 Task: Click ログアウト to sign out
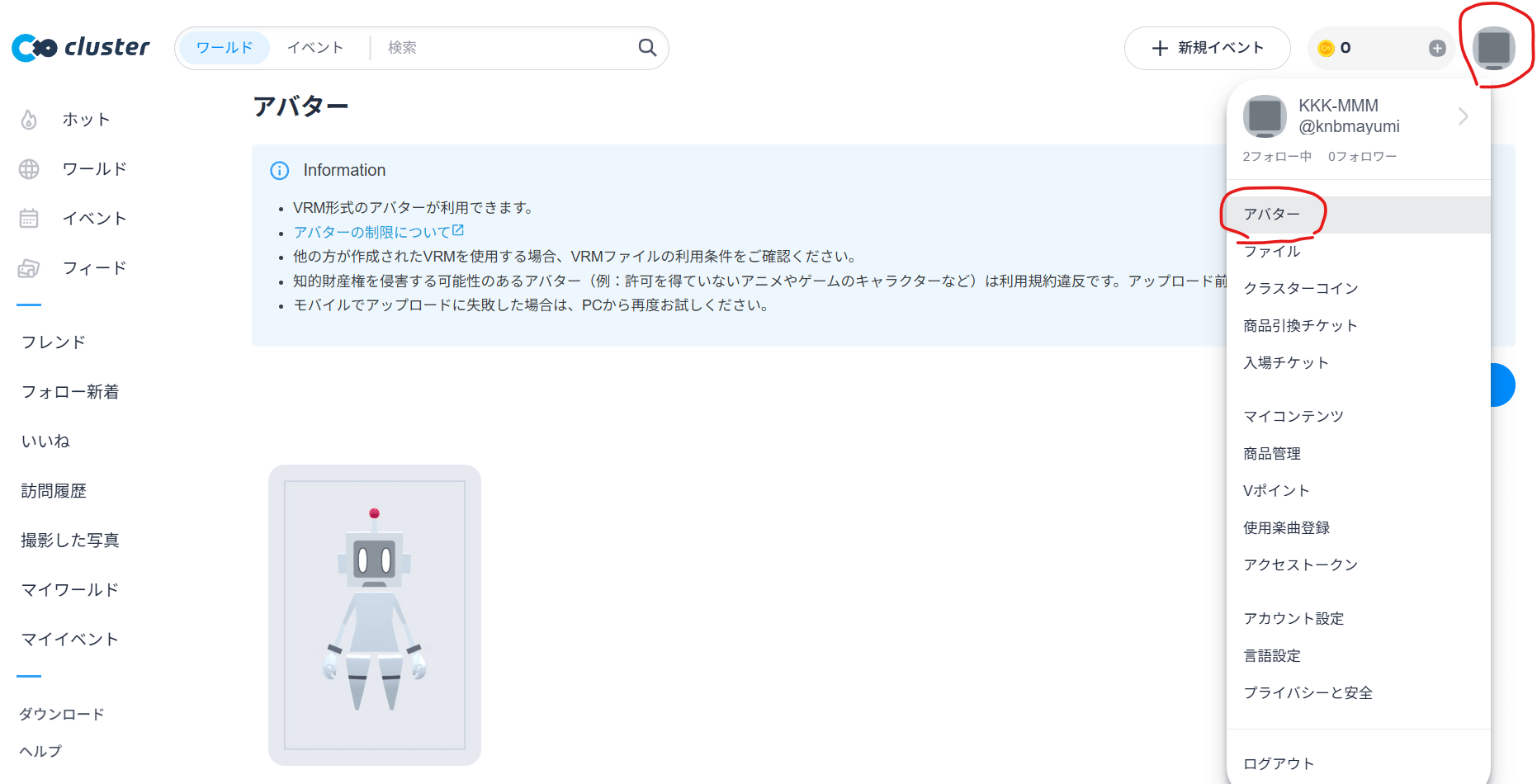pyautogui.click(x=1279, y=764)
